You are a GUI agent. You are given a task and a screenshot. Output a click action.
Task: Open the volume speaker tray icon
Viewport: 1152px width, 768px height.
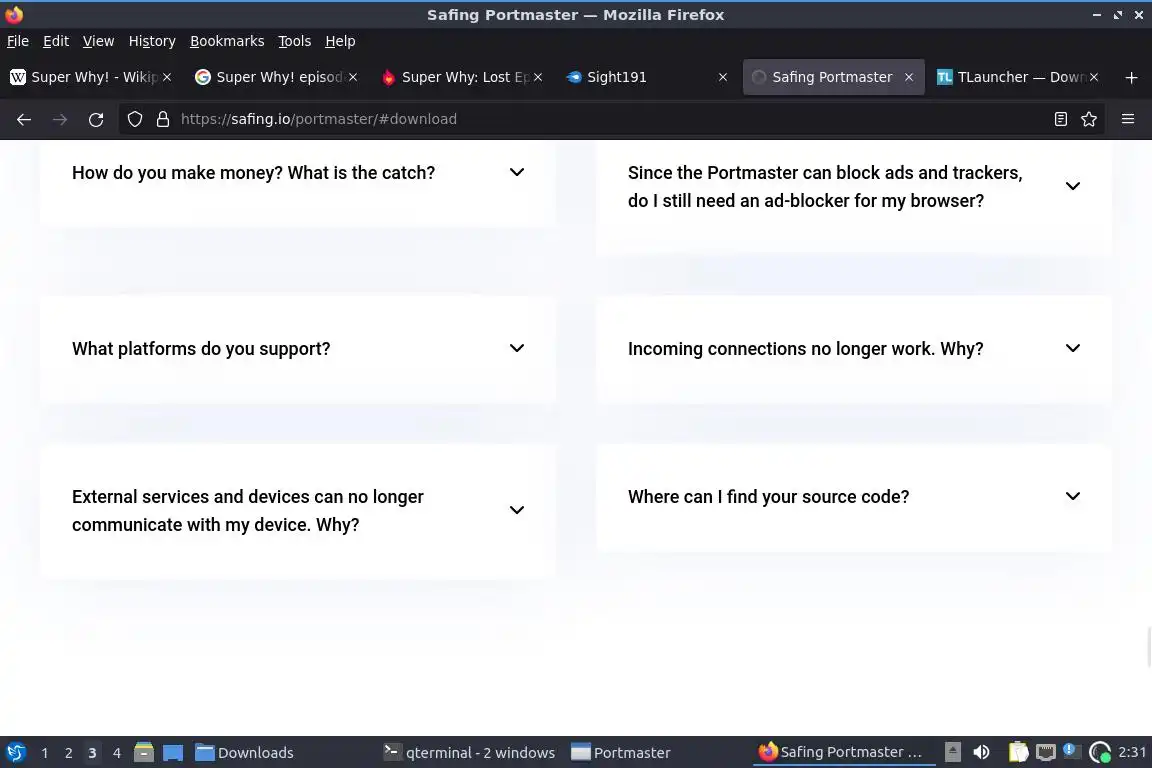pos(981,752)
